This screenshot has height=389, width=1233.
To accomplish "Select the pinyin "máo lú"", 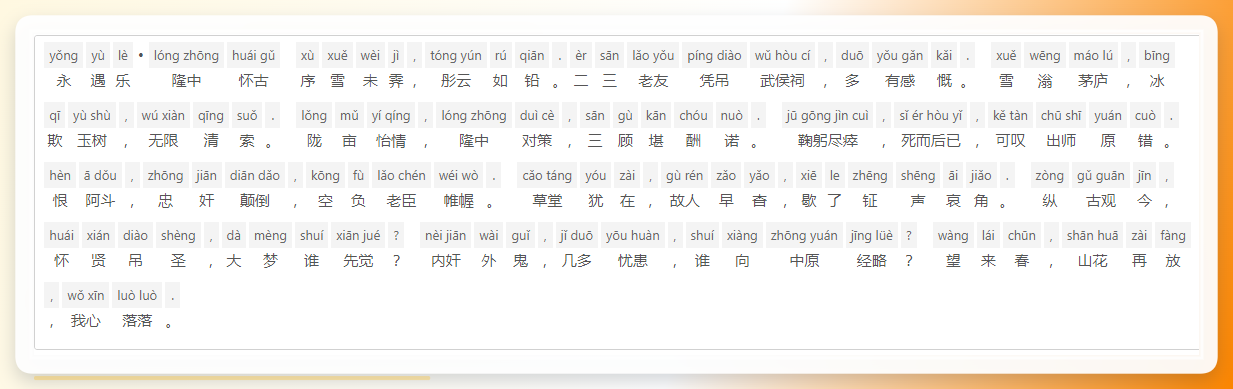I will click(x=1093, y=55).
